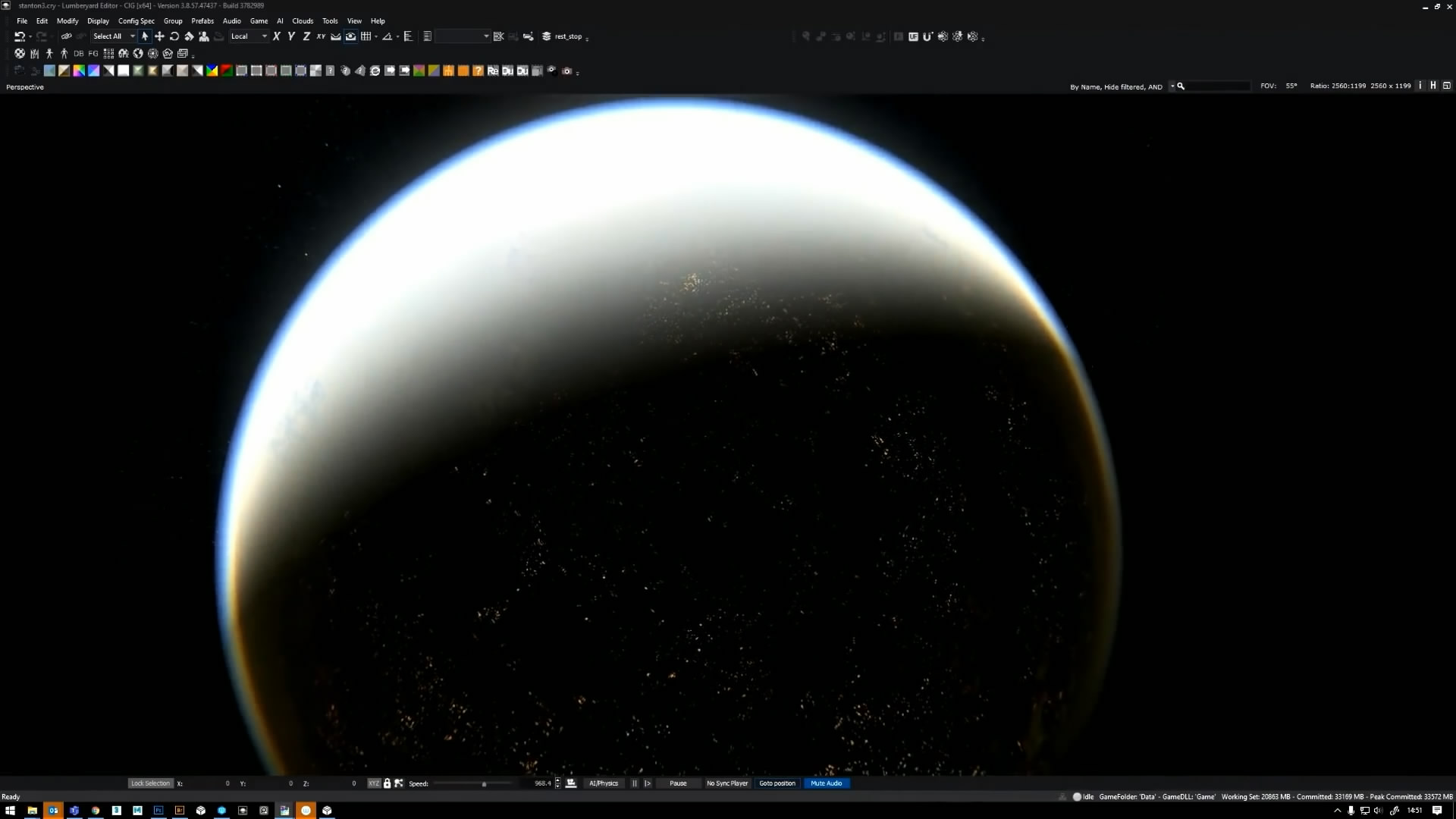The image size is (1456, 819).
Task: Select the Scale object tool
Action: click(189, 36)
